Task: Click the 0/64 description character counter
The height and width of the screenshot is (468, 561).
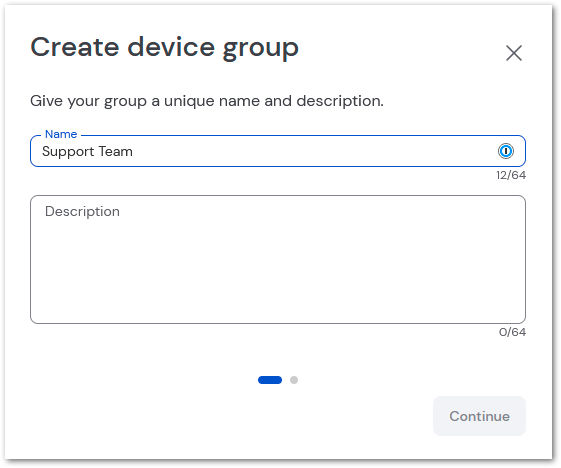Action: pyautogui.click(x=512, y=332)
